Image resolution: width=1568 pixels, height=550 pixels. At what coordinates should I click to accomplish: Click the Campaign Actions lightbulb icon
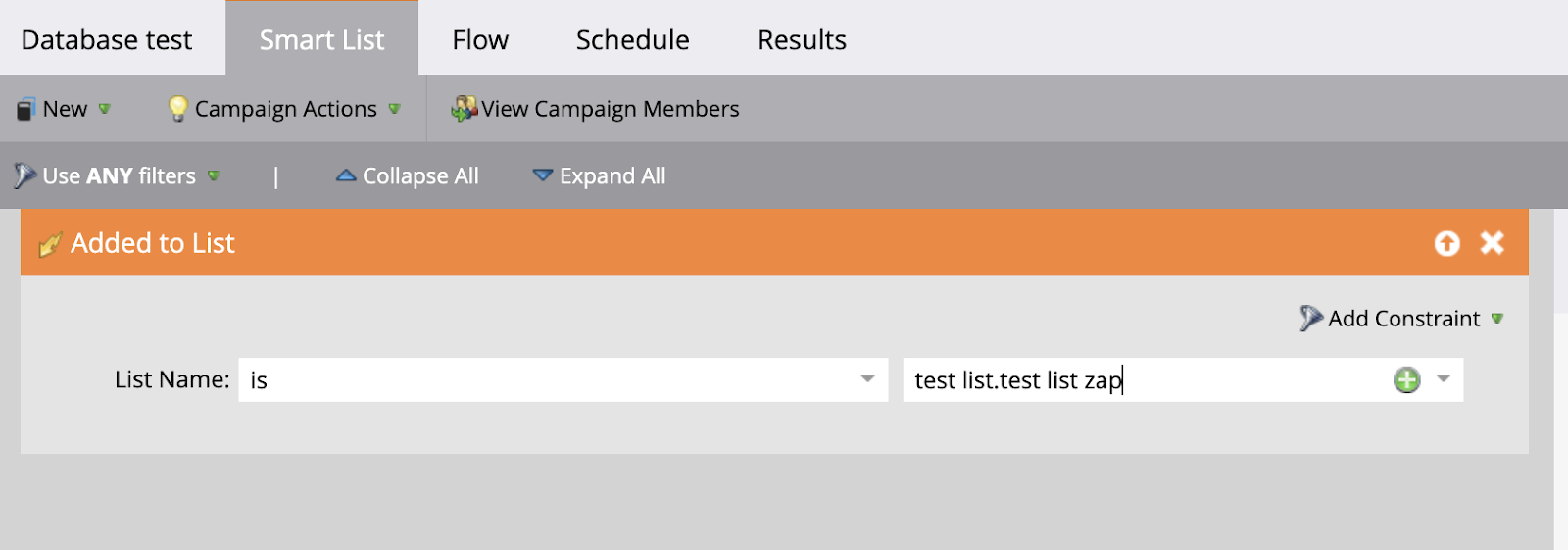tap(177, 109)
